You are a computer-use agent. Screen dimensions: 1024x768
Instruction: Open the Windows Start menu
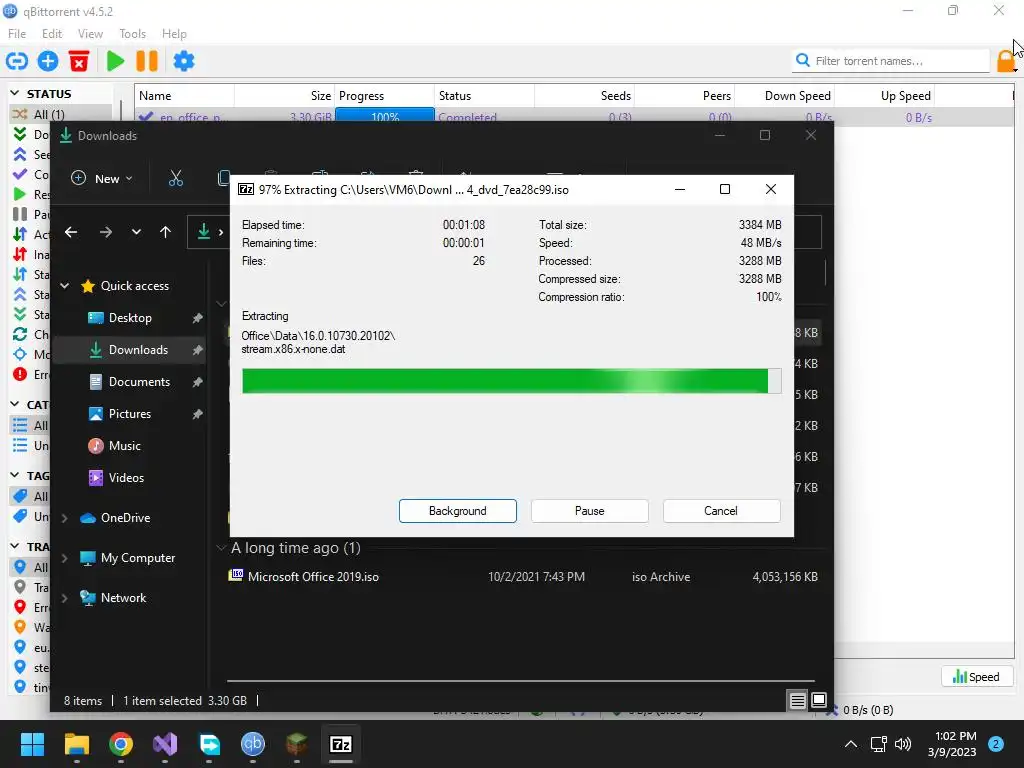point(32,744)
